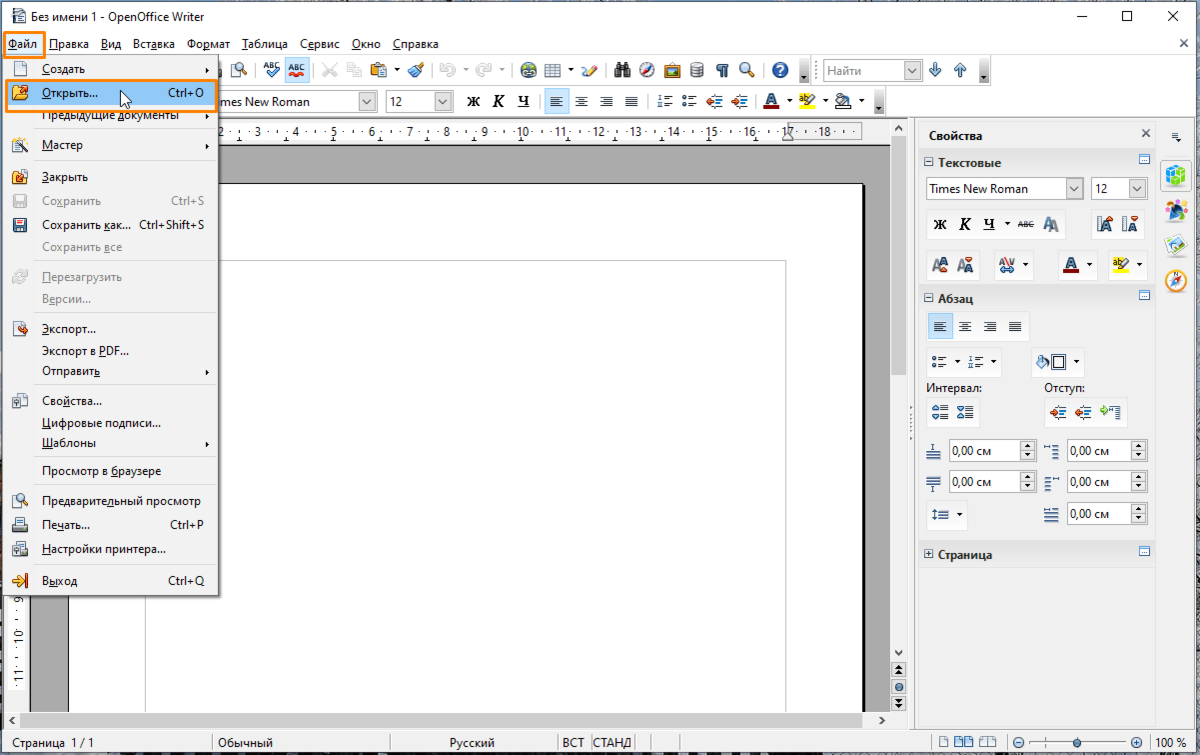Click the toolbar Numbering list icon
The image size is (1200, 755).
pos(664,101)
